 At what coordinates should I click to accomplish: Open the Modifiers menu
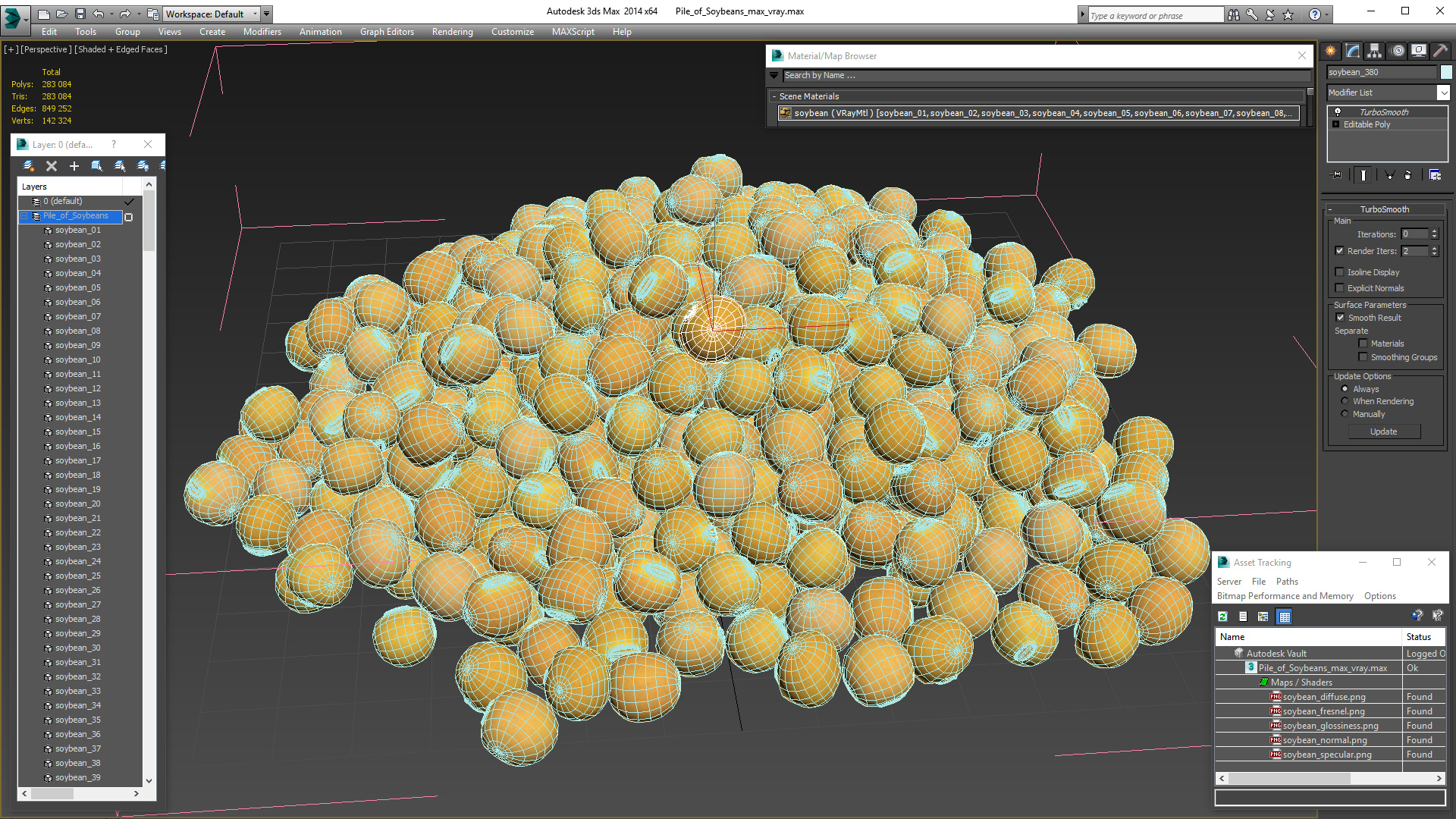[262, 32]
